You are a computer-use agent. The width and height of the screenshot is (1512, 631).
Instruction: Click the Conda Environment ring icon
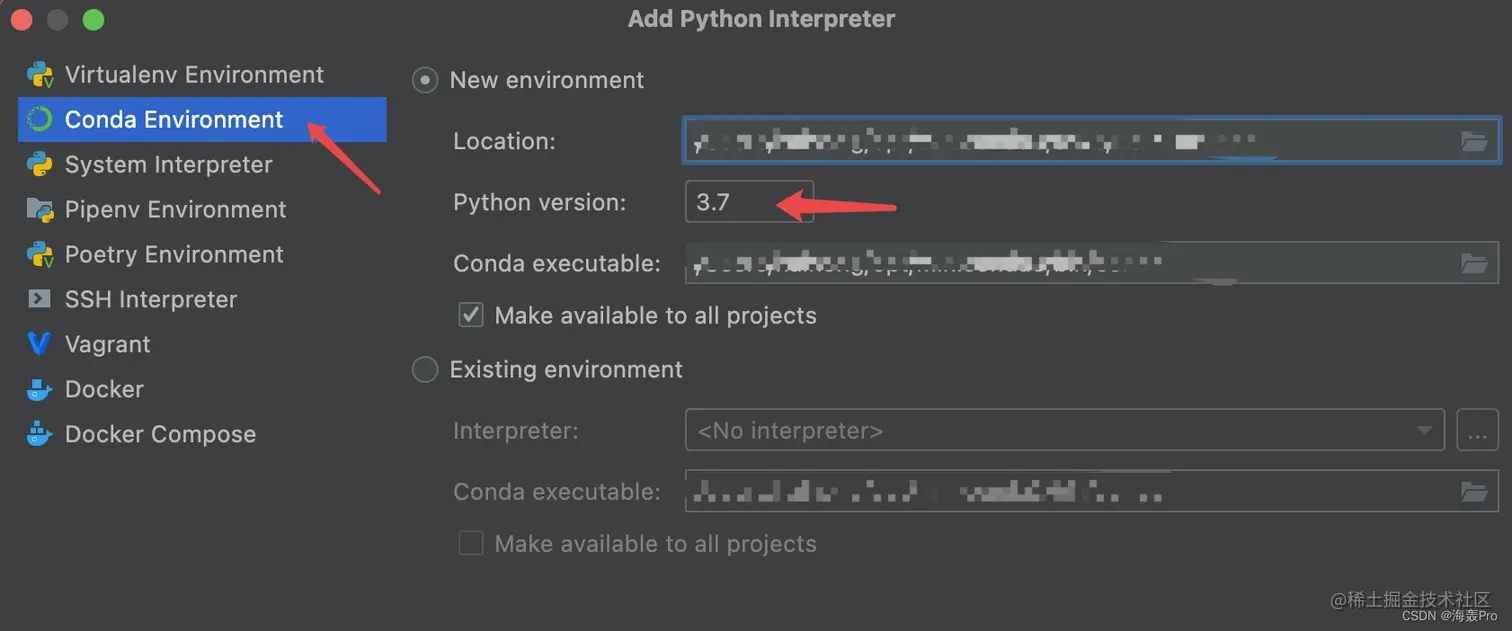(40, 120)
